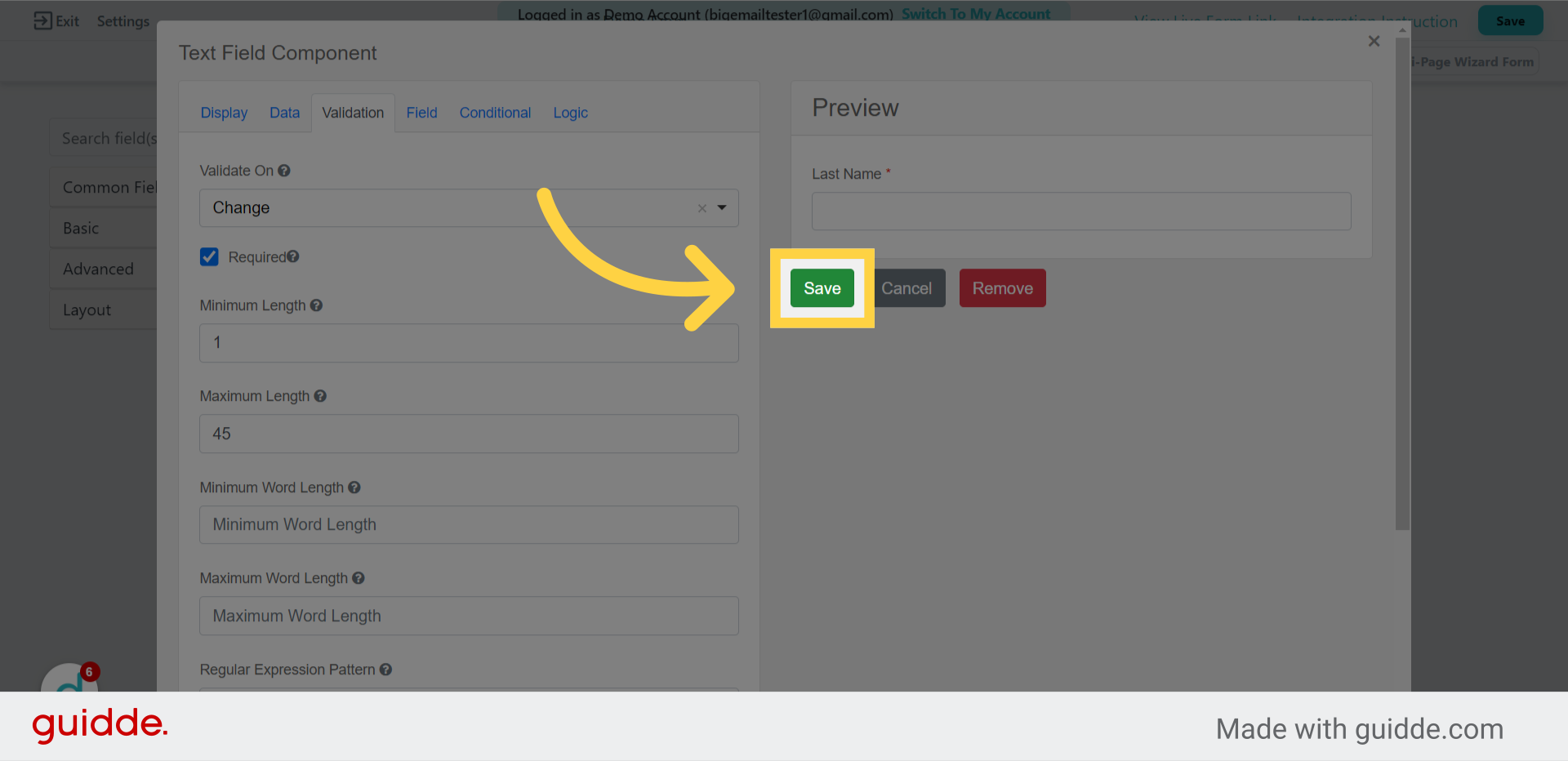The width and height of the screenshot is (1568, 761).
Task: Click the red Remove button
Action: (1002, 288)
